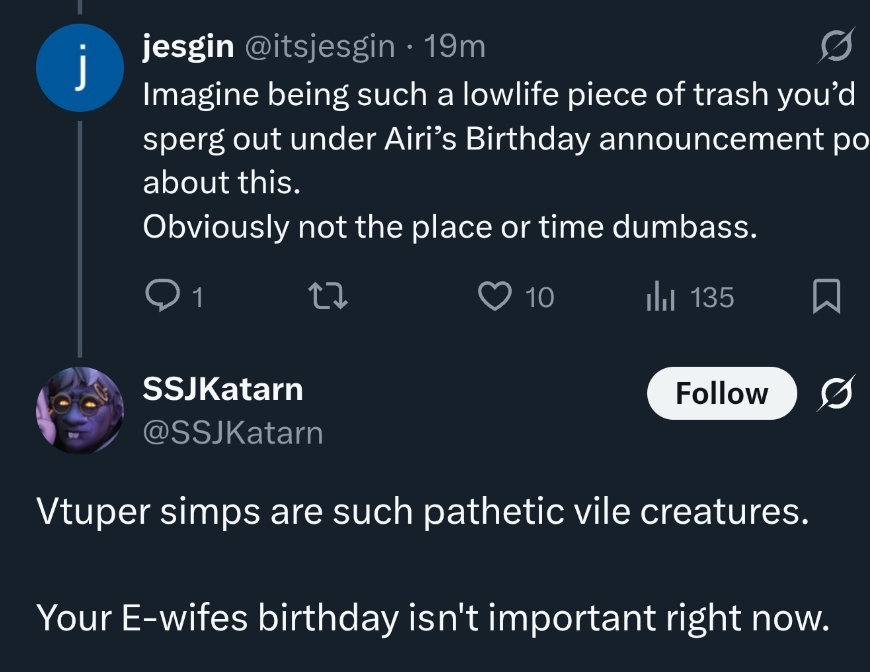Open jesgin's blue letter avatar
The width and height of the screenshot is (870, 672).
coord(79,67)
